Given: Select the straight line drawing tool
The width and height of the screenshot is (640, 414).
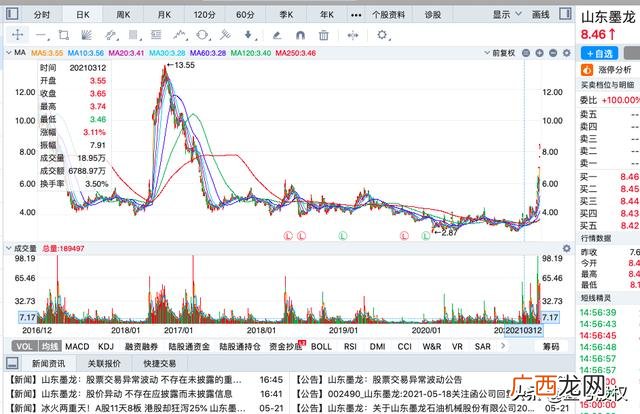Looking at the screenshot, I should [x=41, y=35].
